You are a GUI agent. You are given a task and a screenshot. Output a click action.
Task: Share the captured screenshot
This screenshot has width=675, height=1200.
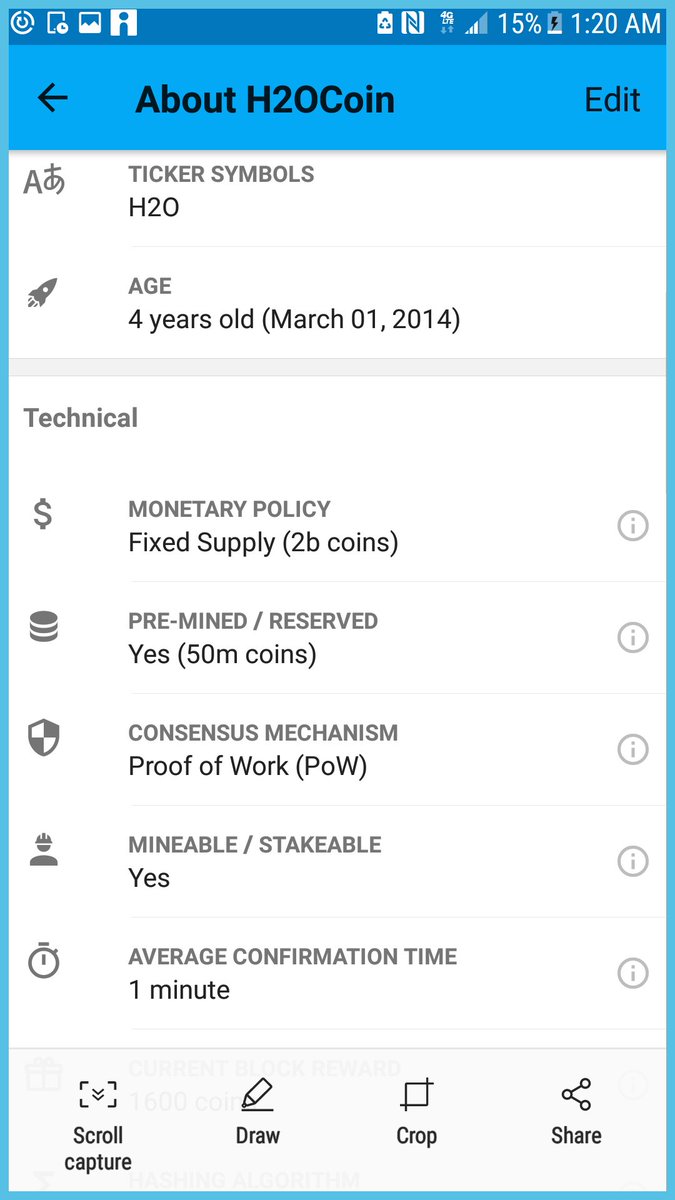(x=576, y=1112)
